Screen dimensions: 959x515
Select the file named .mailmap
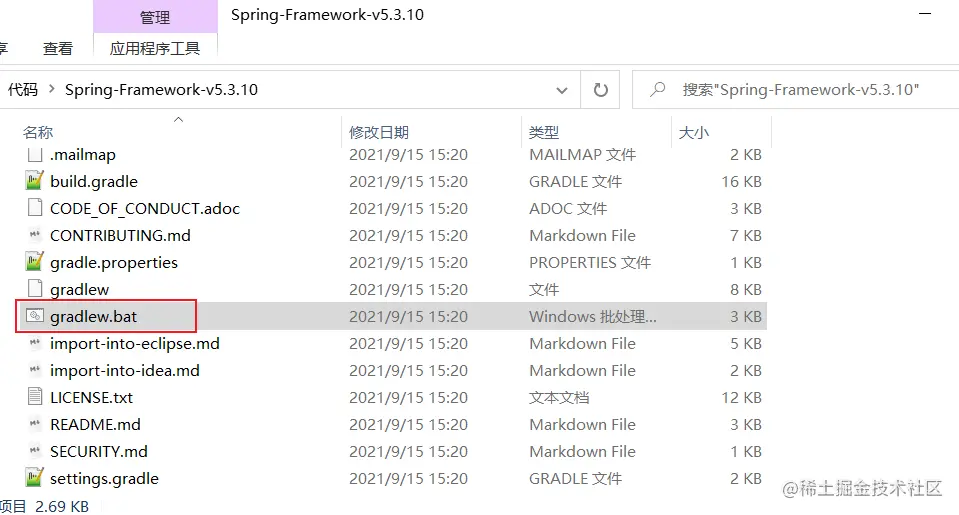click(x=83, y=154)
